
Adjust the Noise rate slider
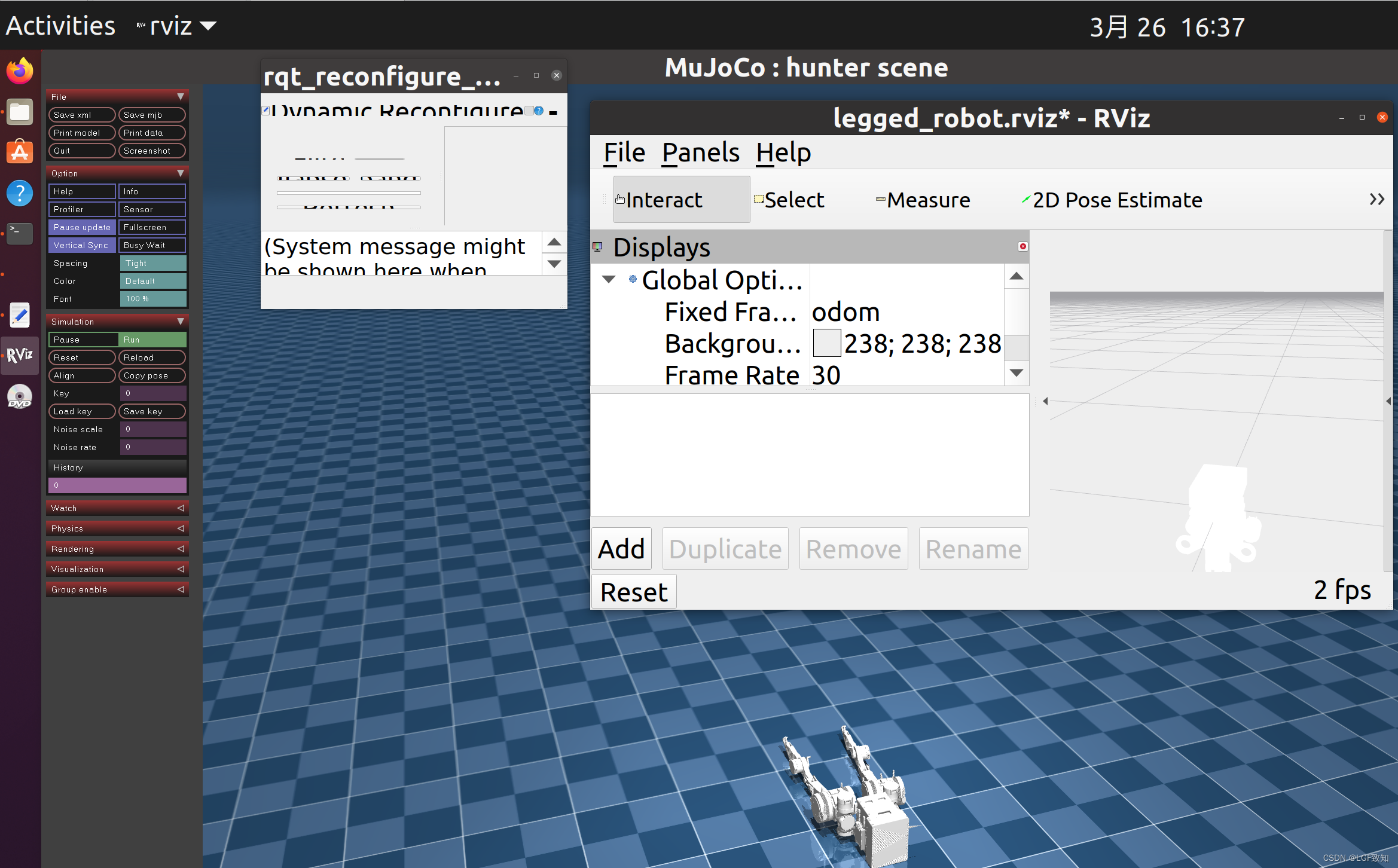tap(153, 447)
